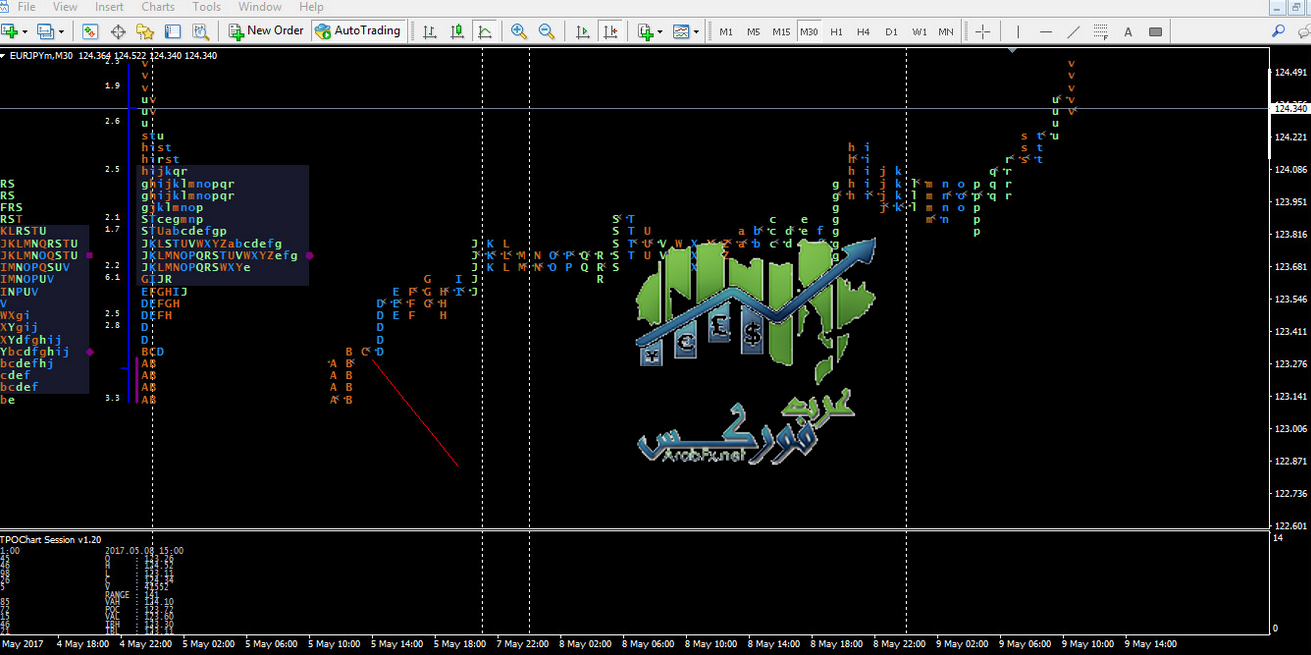Open the Help menu
Screen dimensions: 1311x655
coord(311,7)
